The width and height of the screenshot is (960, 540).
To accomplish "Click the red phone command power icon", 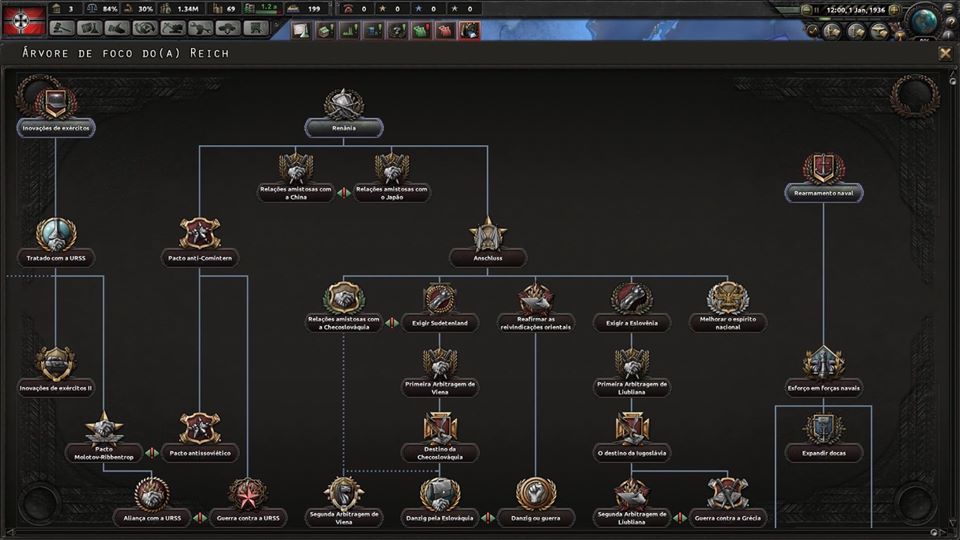I will tap(348, 9).
